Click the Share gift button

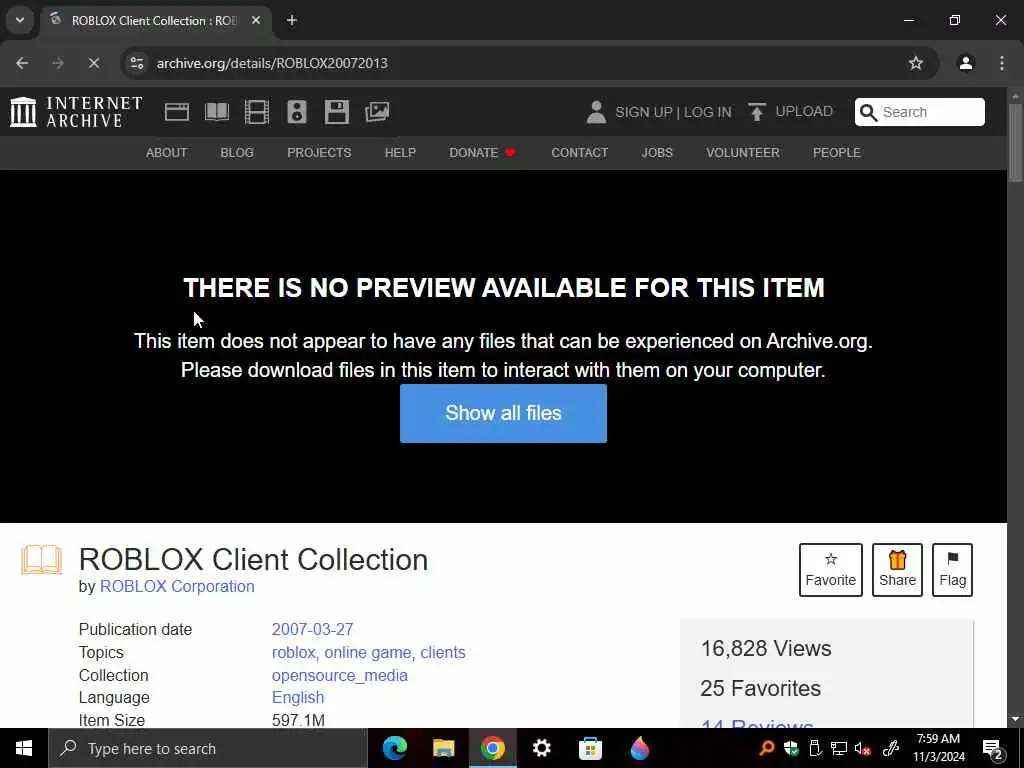click(897, 569)
